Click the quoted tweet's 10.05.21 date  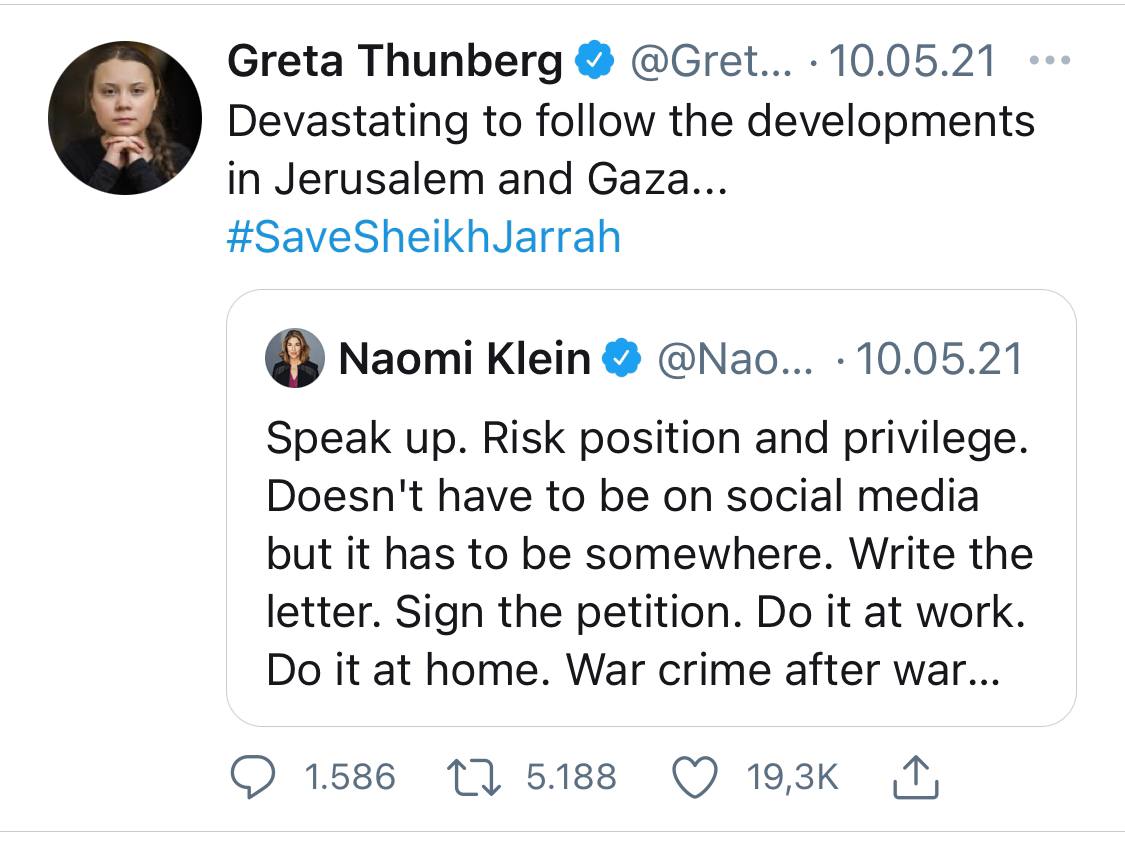tap(938, 358)
